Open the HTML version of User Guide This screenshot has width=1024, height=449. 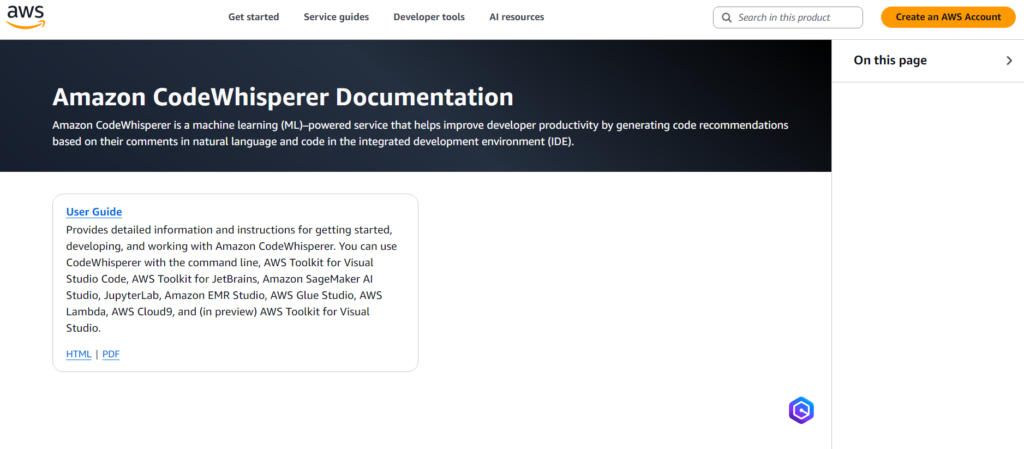pos(78,354)
